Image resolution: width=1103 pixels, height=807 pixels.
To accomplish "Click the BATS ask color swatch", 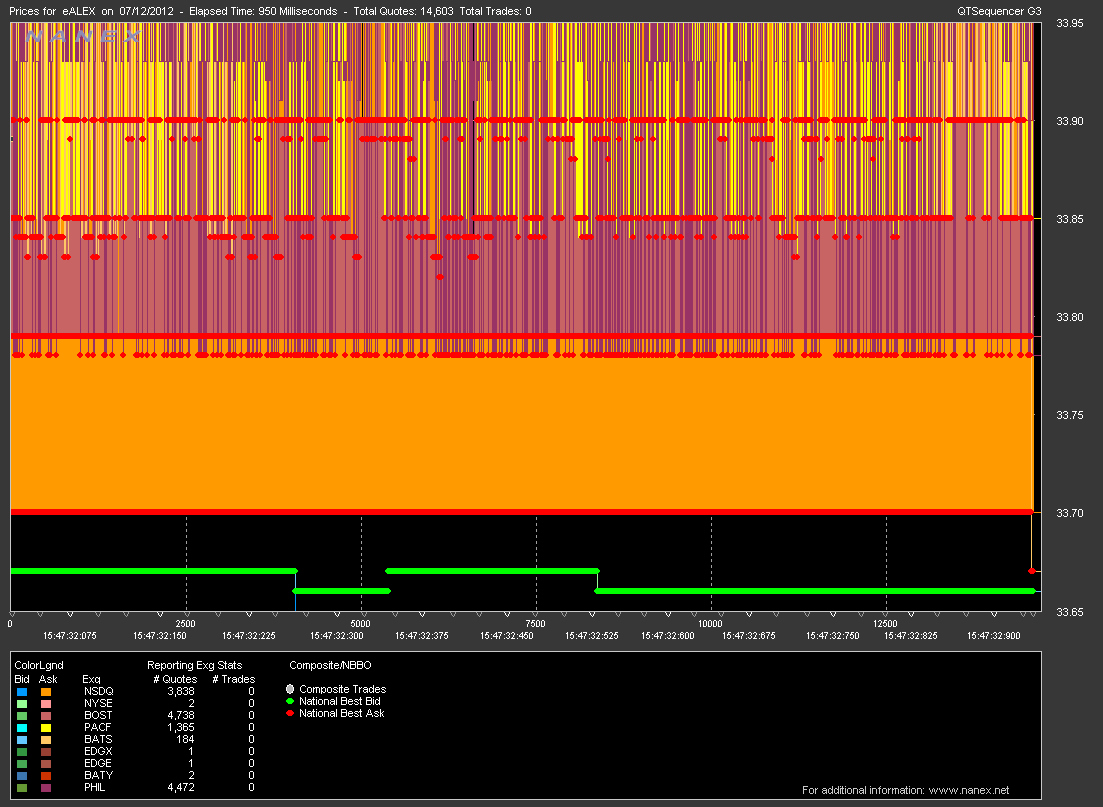I will (46, 739).
